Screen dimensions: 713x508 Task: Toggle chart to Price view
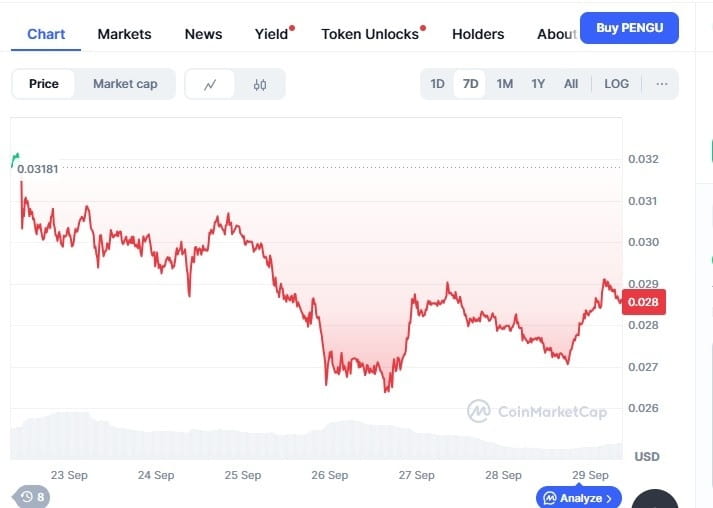(44, 84)
